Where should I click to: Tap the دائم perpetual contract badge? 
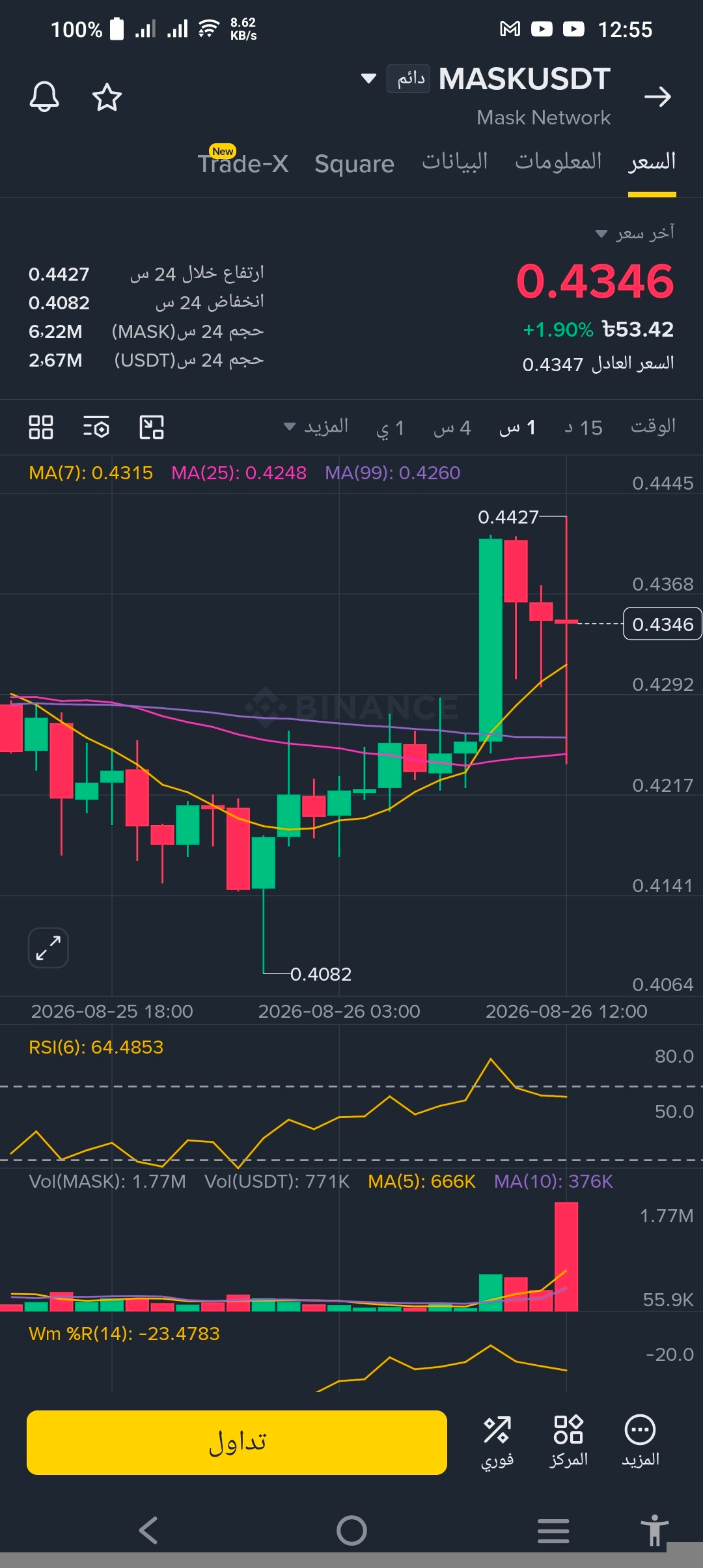pos(408,79)
